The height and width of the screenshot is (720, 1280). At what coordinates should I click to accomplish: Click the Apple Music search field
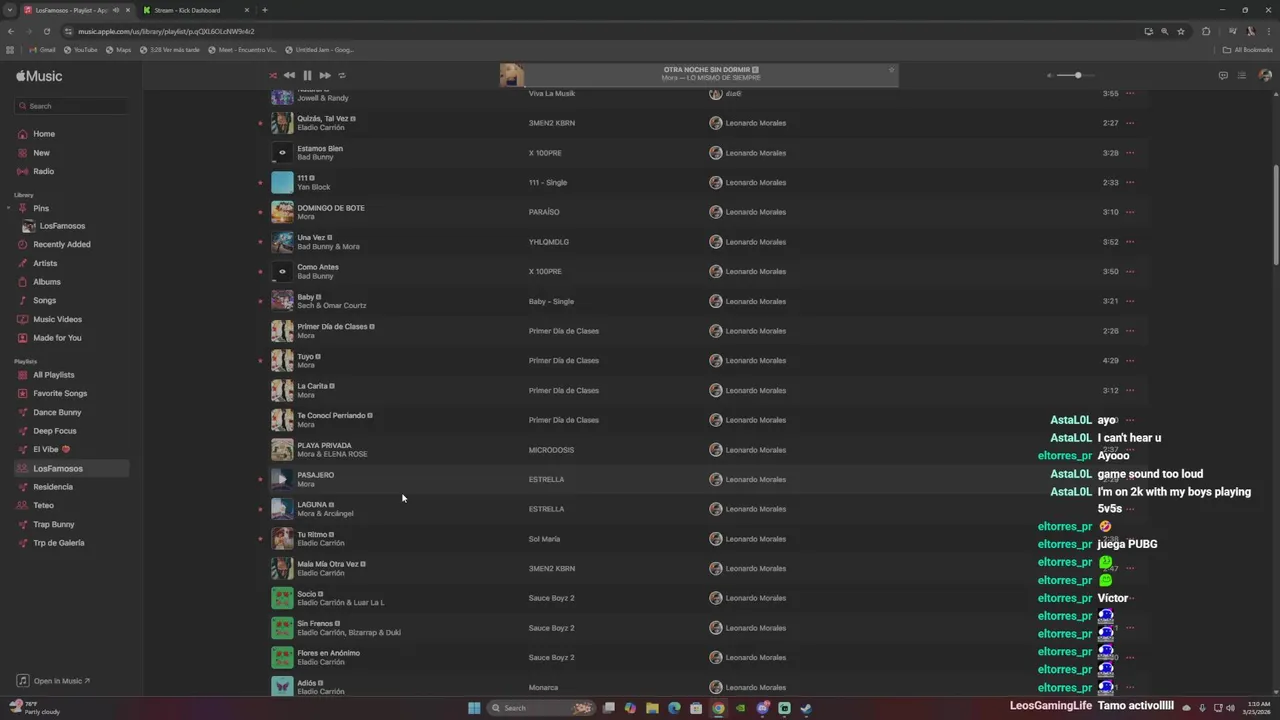pos(71,106)
